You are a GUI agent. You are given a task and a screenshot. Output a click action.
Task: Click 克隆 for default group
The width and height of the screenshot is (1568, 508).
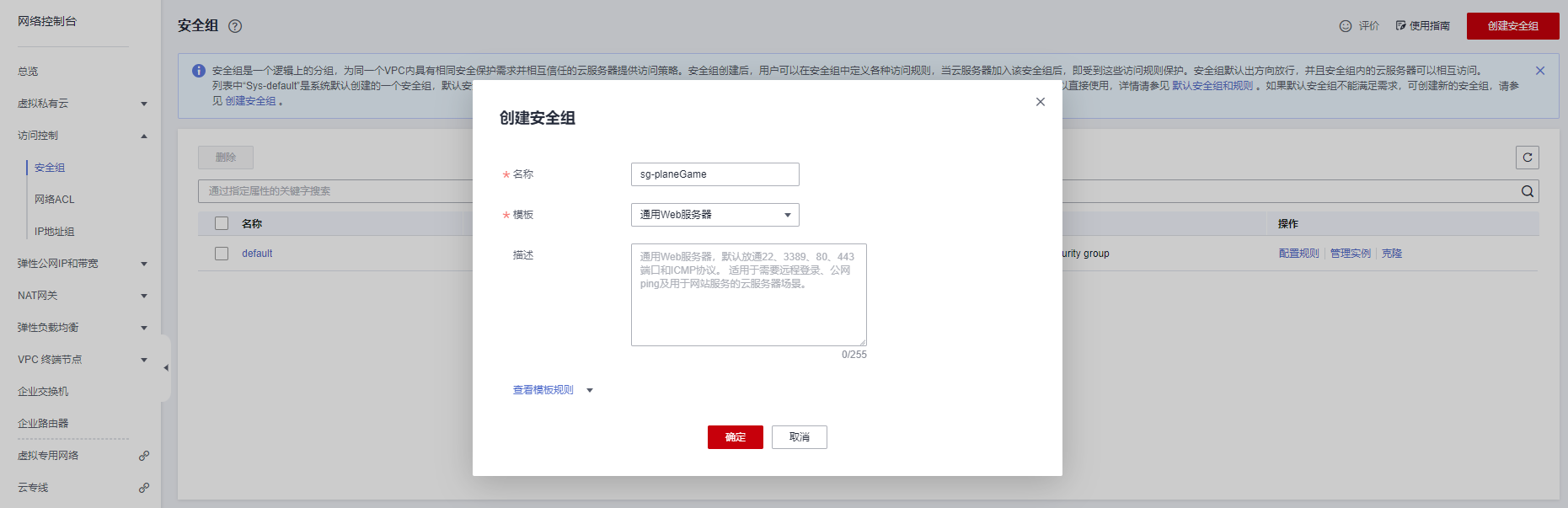[1392, 254]
